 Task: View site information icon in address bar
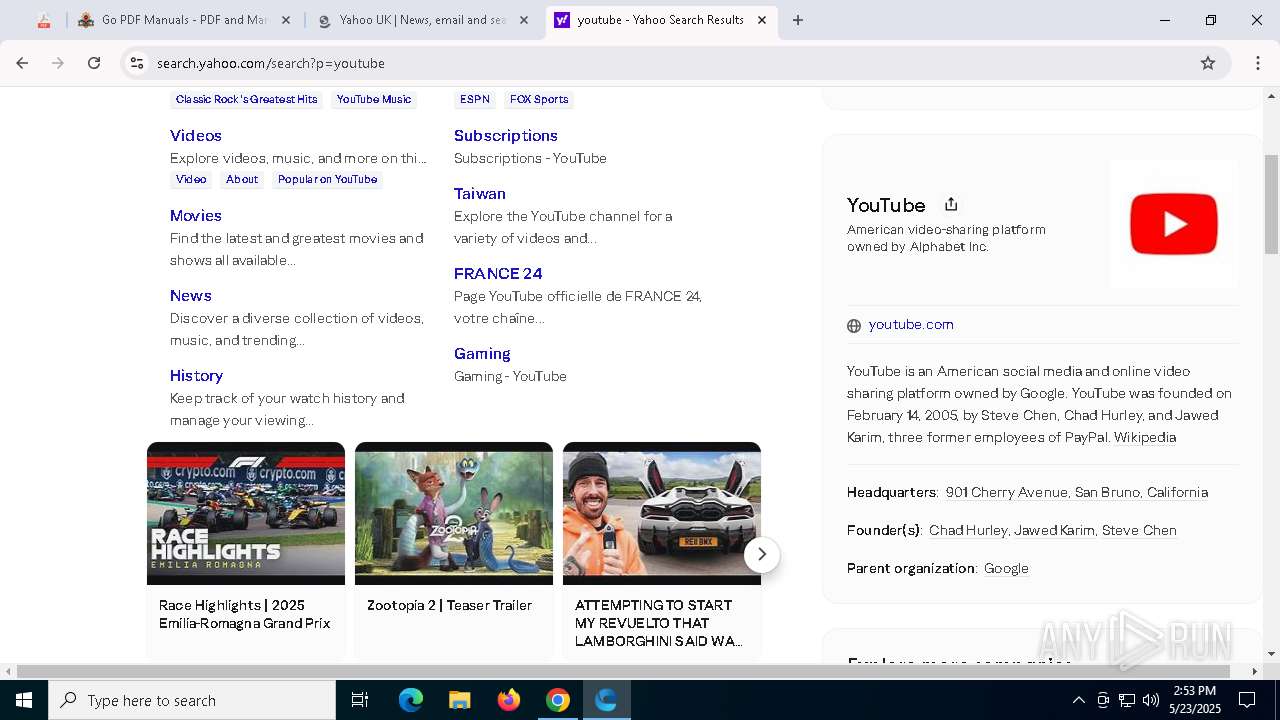pyautogui.click(x=137, y=63)
